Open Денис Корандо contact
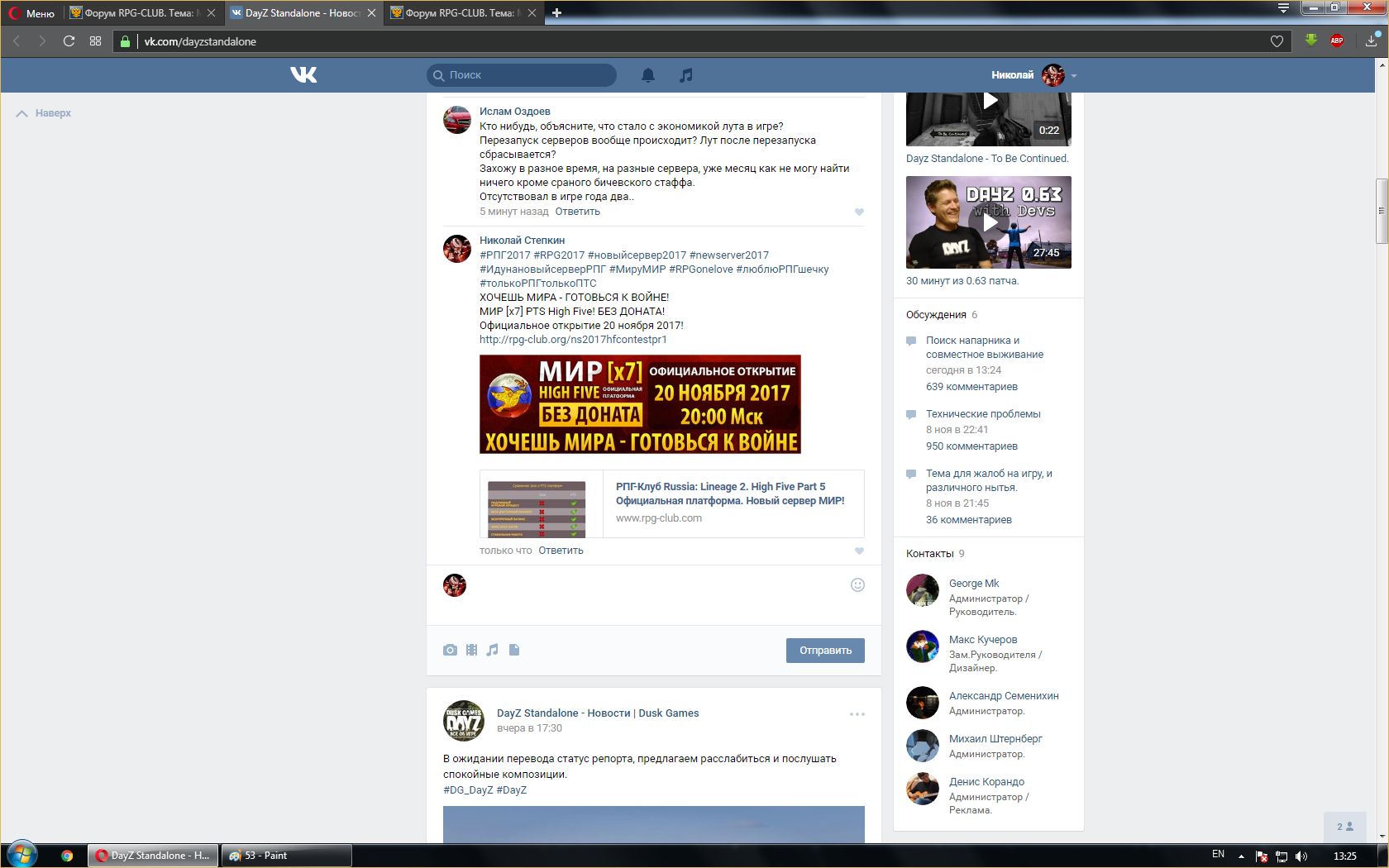The height and width of the screenshot is (868, 1389). coord(986,781)
